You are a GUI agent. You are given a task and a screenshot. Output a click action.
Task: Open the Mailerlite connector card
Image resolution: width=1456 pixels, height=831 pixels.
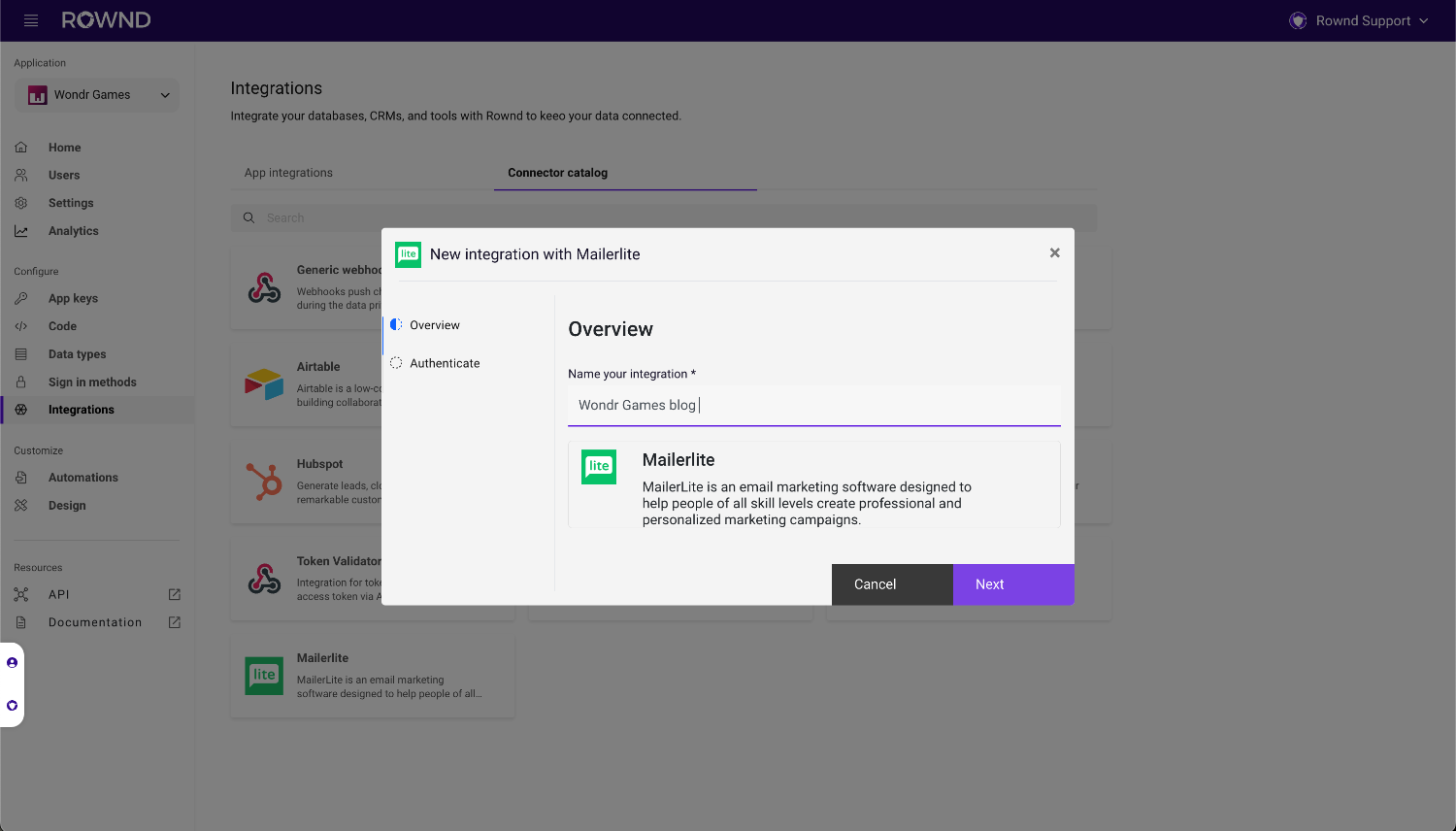click(x=373, y=677)
